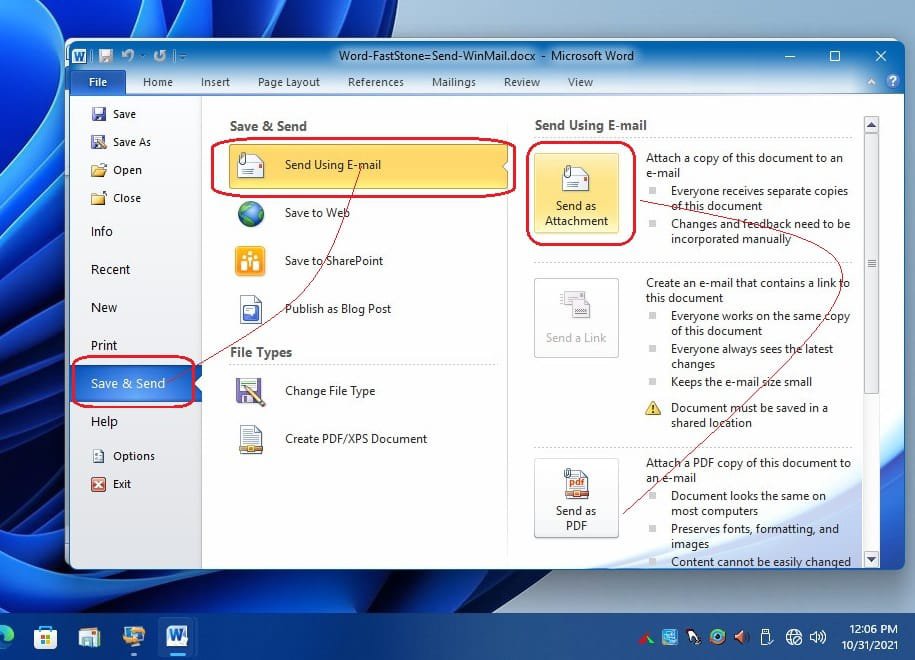This screenshot has height=660, width=915.
Task: Open the Page Layout tab
Action: (x=289, y=82)
